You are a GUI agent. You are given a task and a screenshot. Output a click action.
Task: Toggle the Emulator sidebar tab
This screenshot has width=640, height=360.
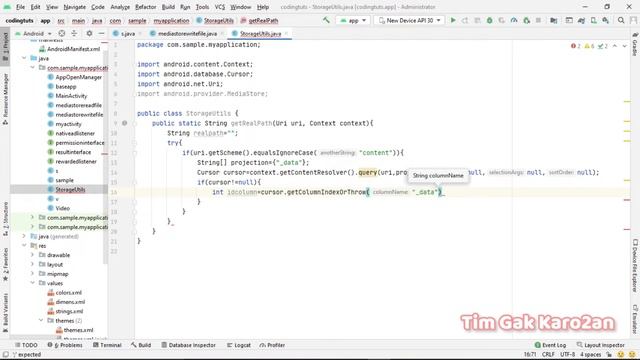pyautogui.click(x=635, y=320)
